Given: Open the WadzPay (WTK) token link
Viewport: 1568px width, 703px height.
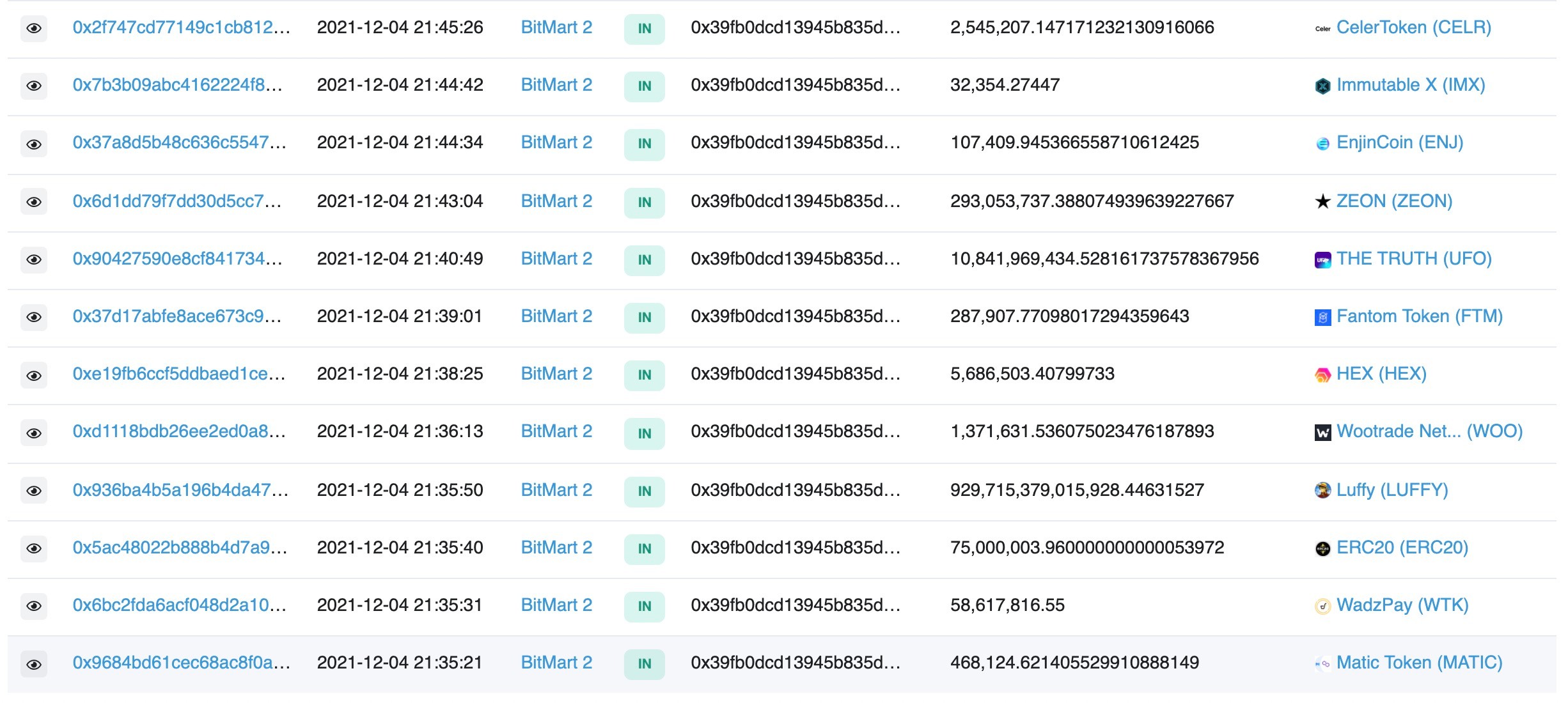Looking at the screenshot, I should (1402, 605).
